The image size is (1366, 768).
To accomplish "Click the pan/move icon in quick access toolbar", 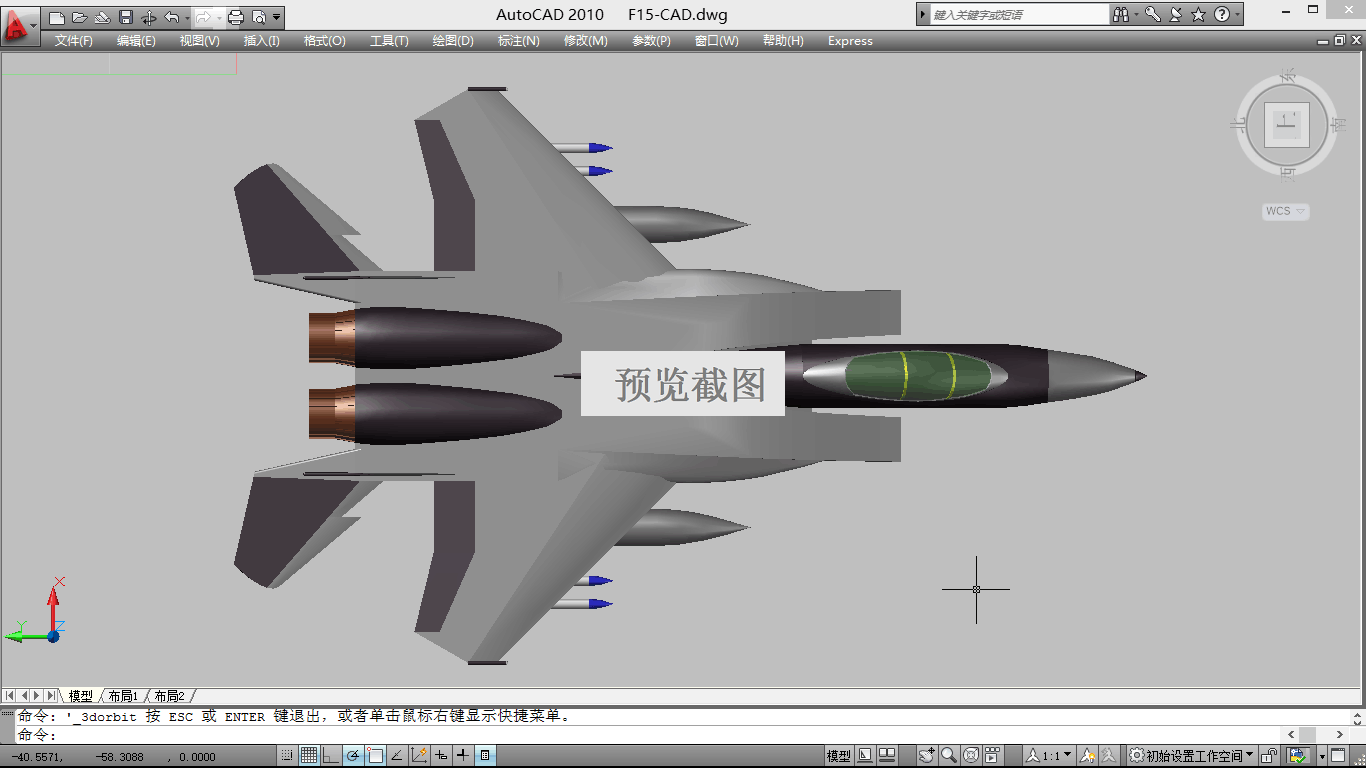I will click(148, 17).
